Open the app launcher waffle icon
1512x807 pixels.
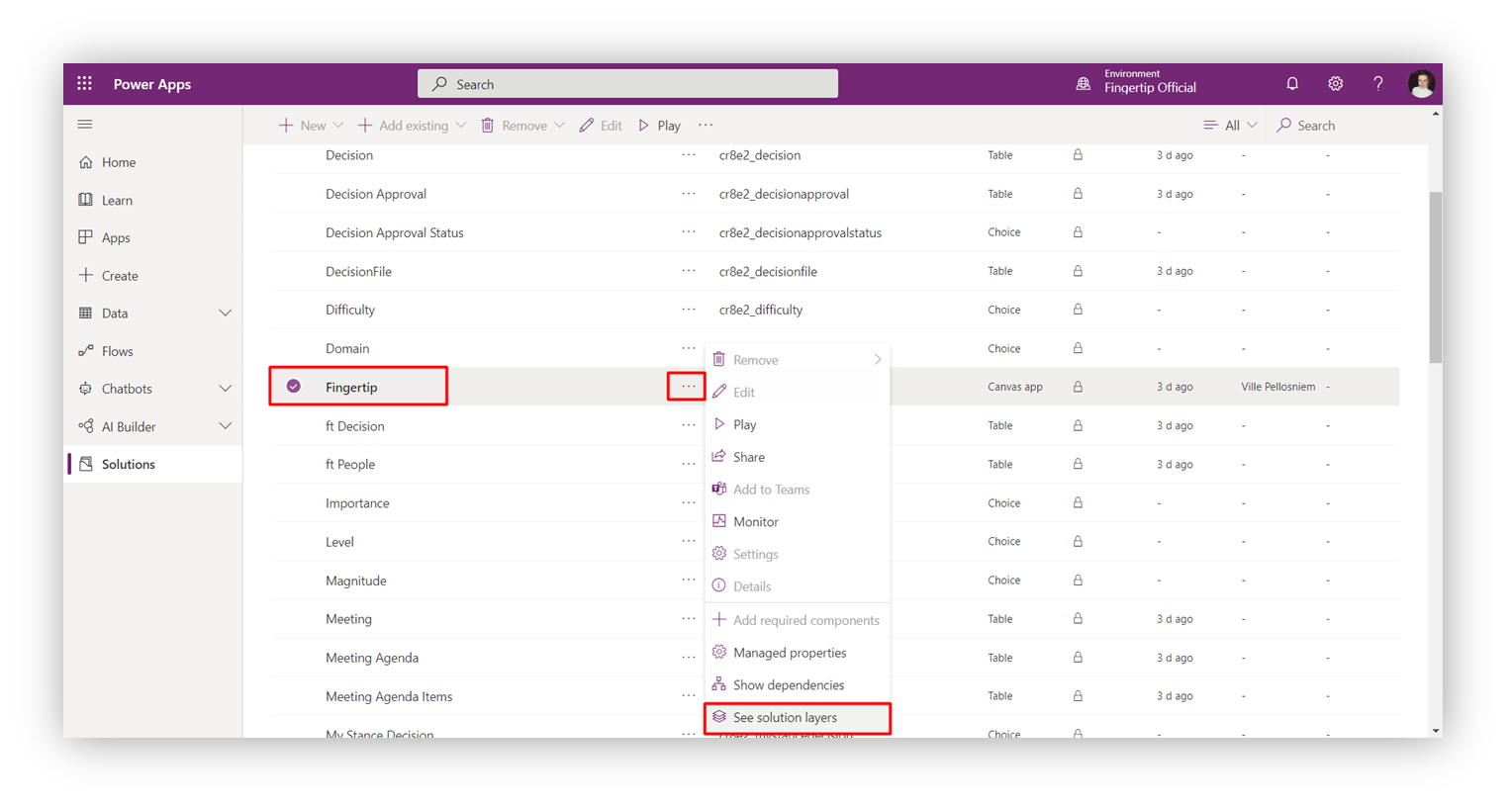coord(85,84)
